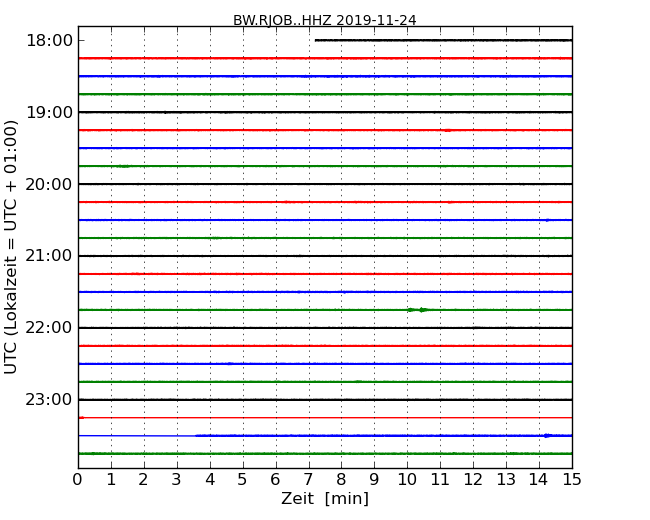
Task: Click the x-axis tick label 3
Action: pos(177,479)
